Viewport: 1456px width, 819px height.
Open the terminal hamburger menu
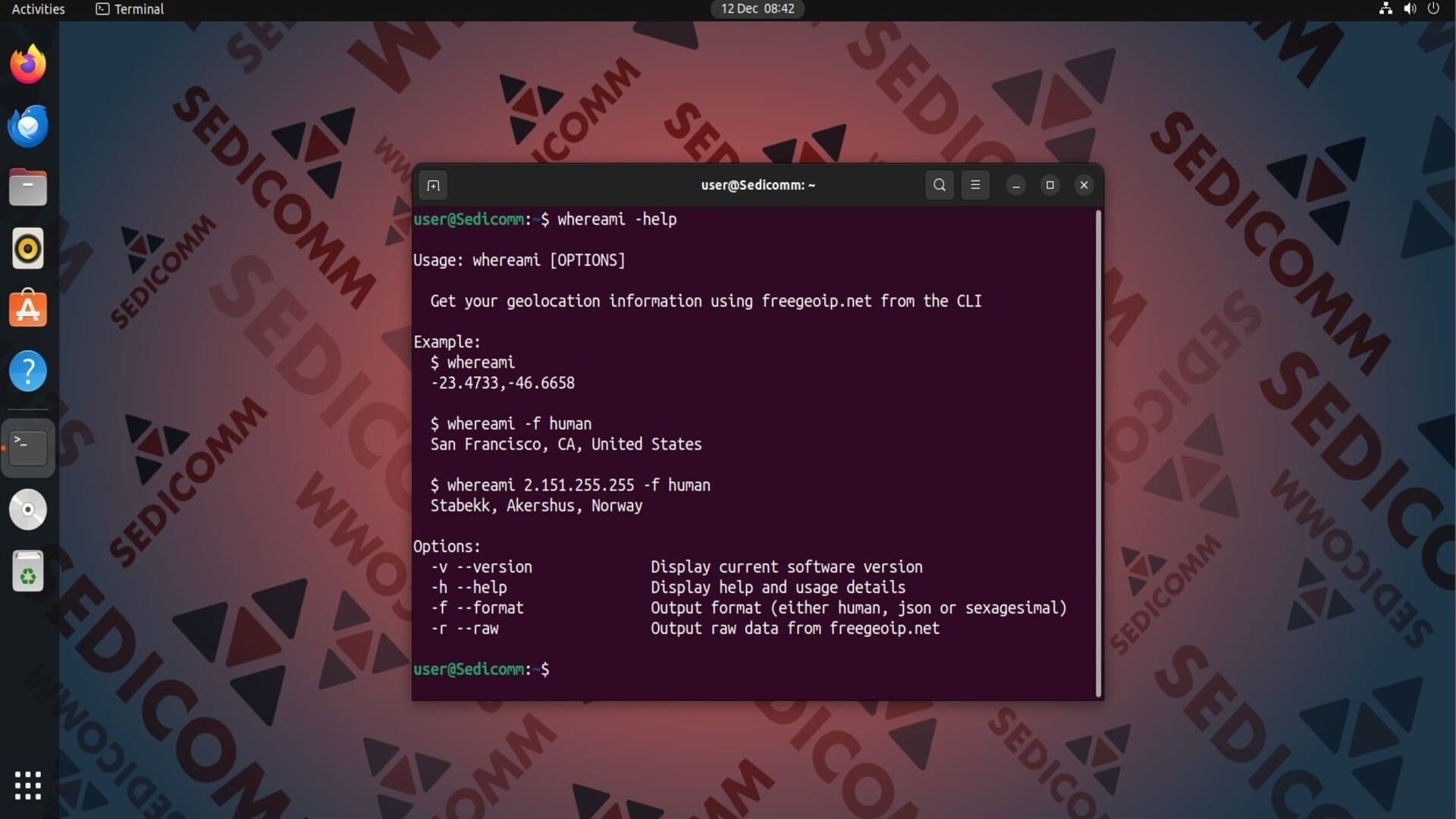point(975,185)
